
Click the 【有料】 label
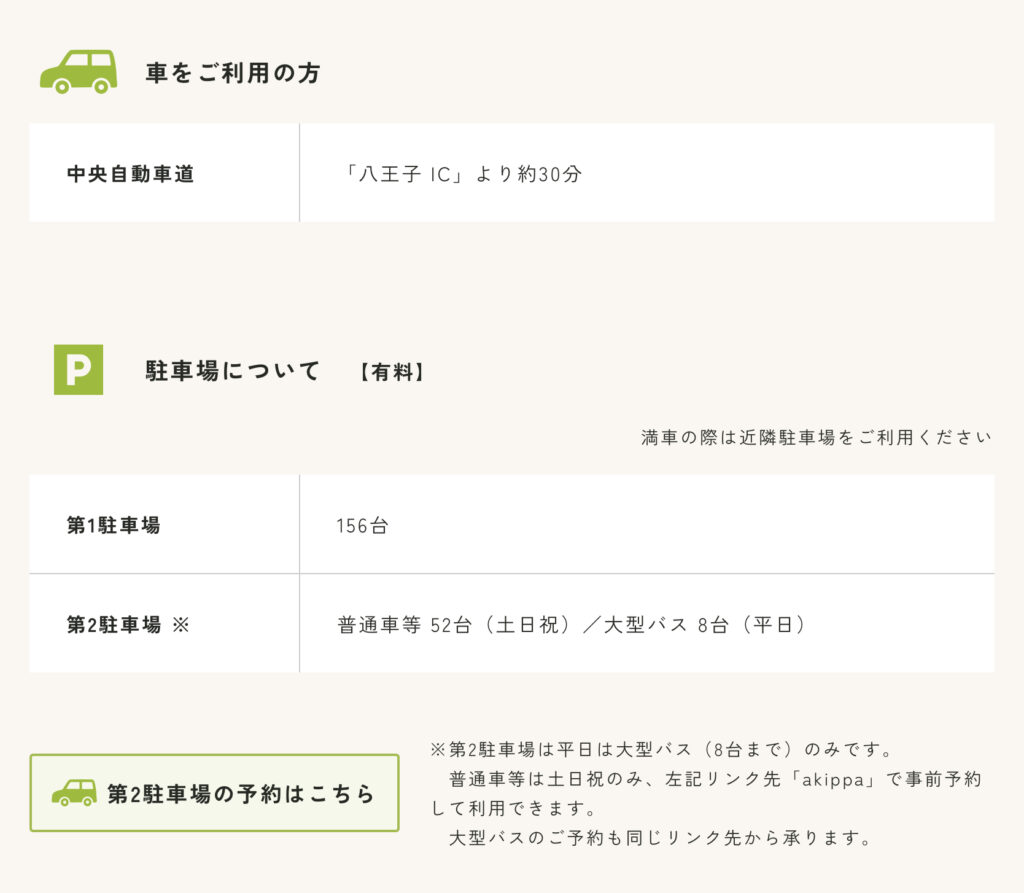pos(392,372)
